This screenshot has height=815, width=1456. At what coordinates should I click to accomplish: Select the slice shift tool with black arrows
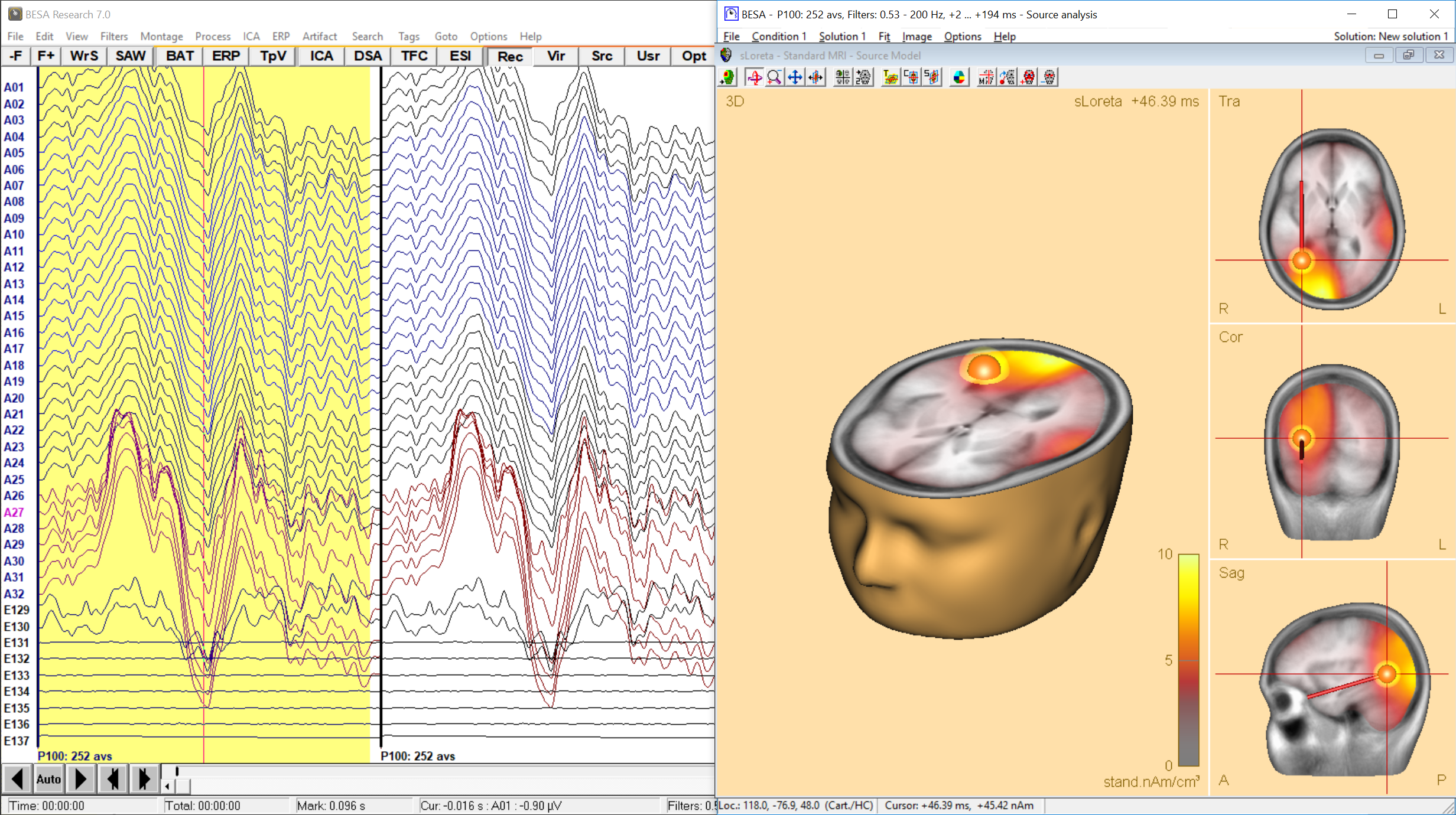(816, 77)
